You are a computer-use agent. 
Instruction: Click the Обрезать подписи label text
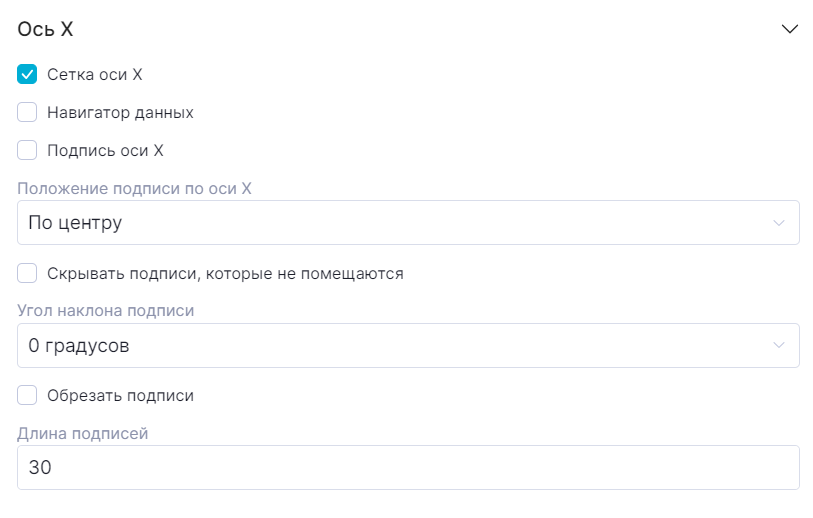point(120,396)
